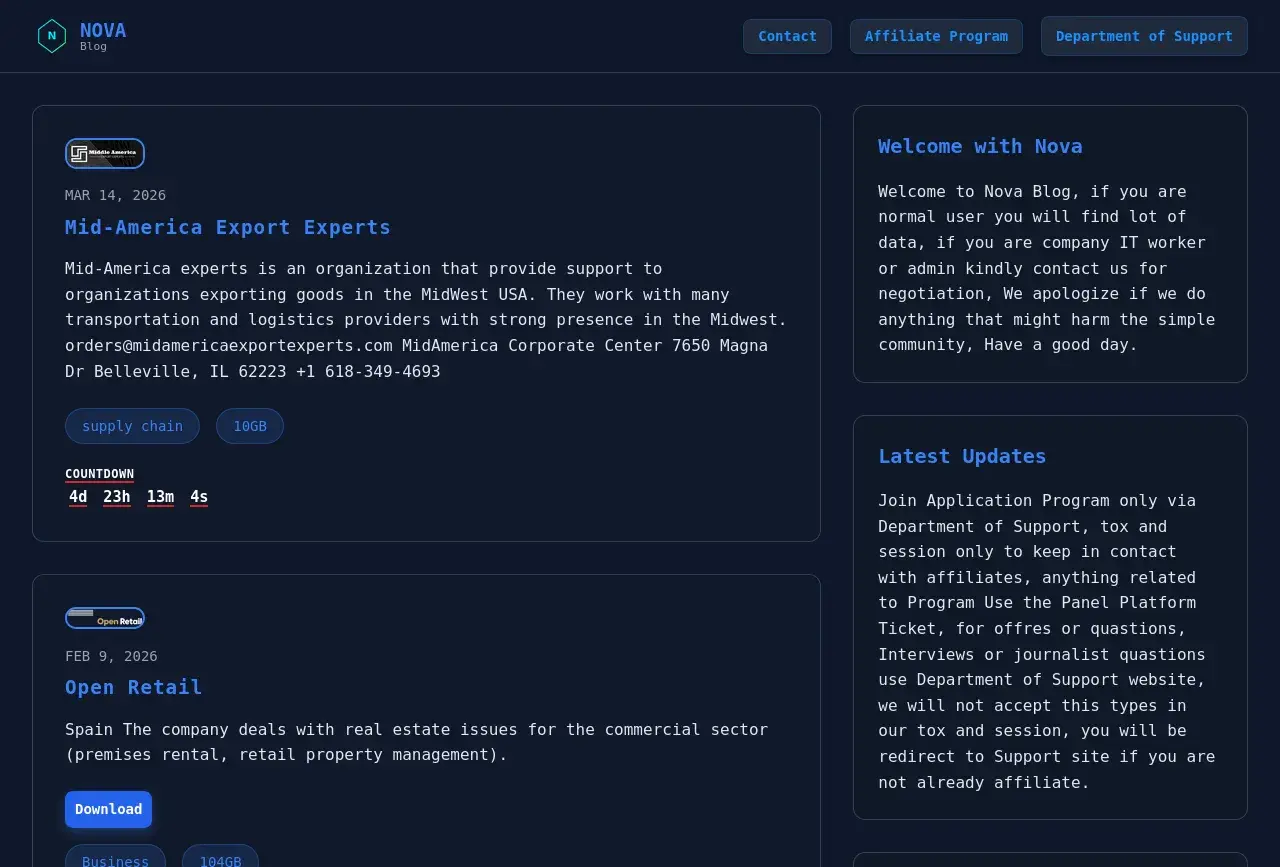Click the 10GB size tag
Viewport: 1280px width, 867px height.
(250, 426)
